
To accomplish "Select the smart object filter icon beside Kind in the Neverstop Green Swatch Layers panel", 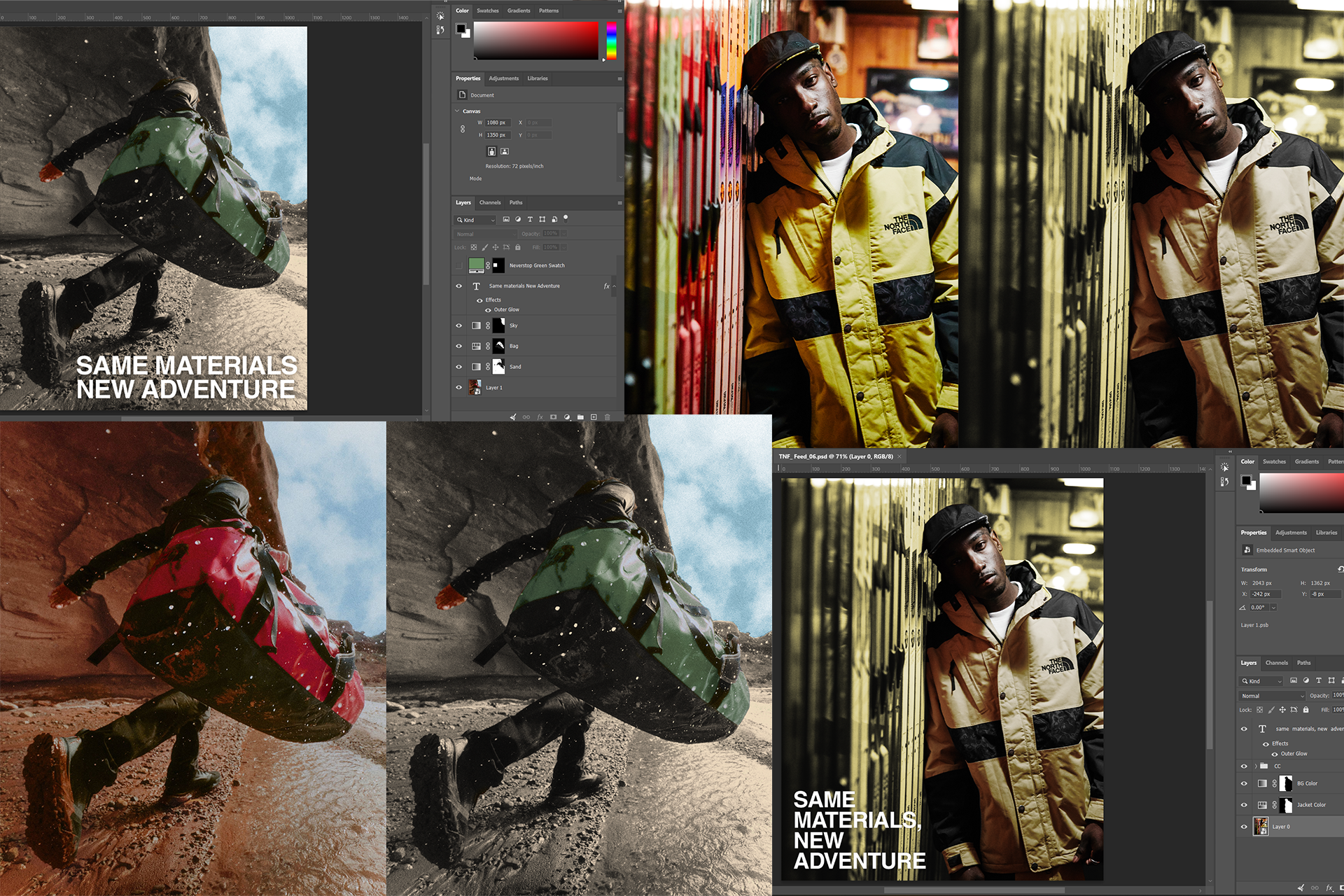I will point(554,219).
